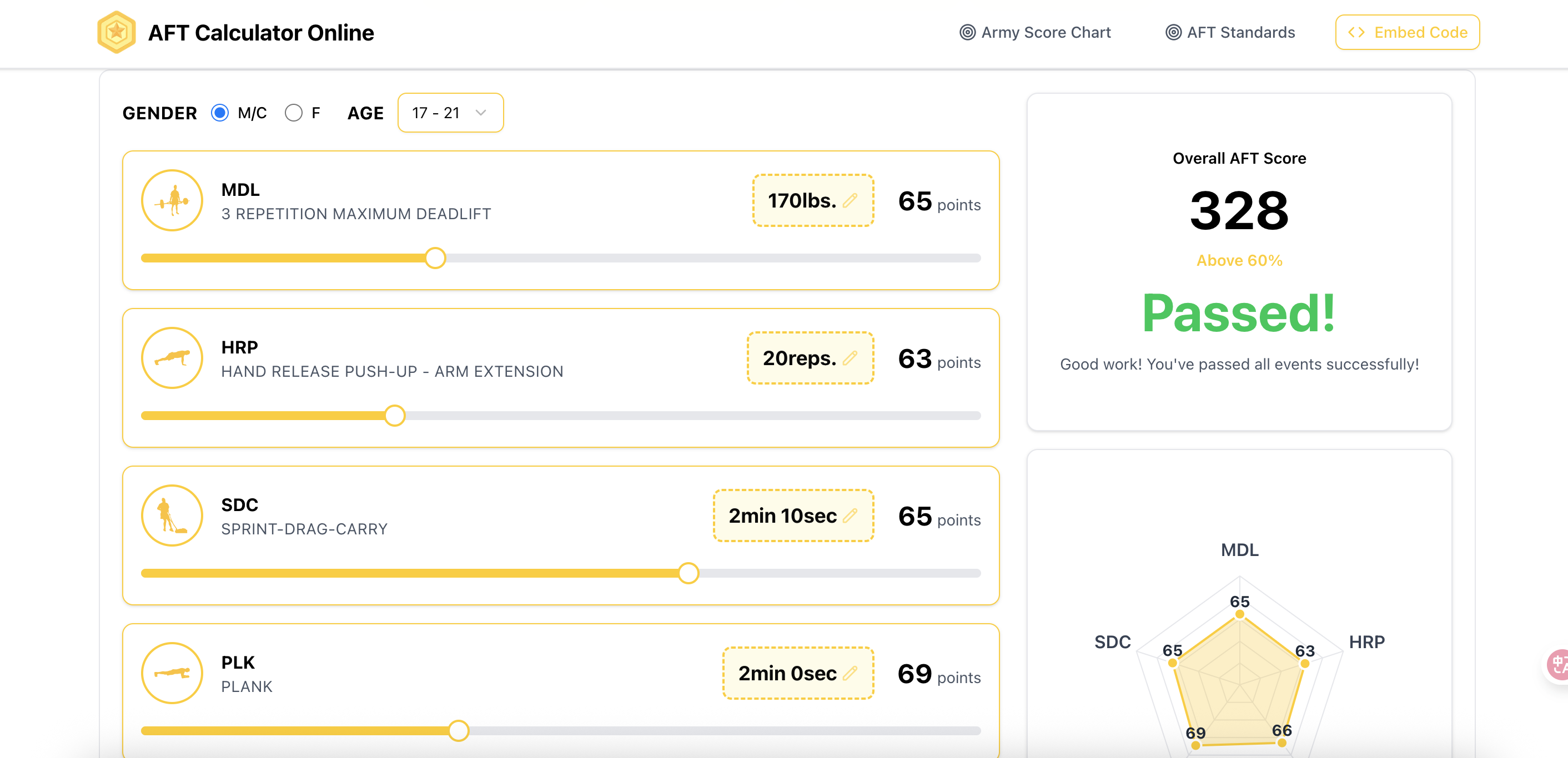Click the HRP push-up slider handle

(395, 416)
